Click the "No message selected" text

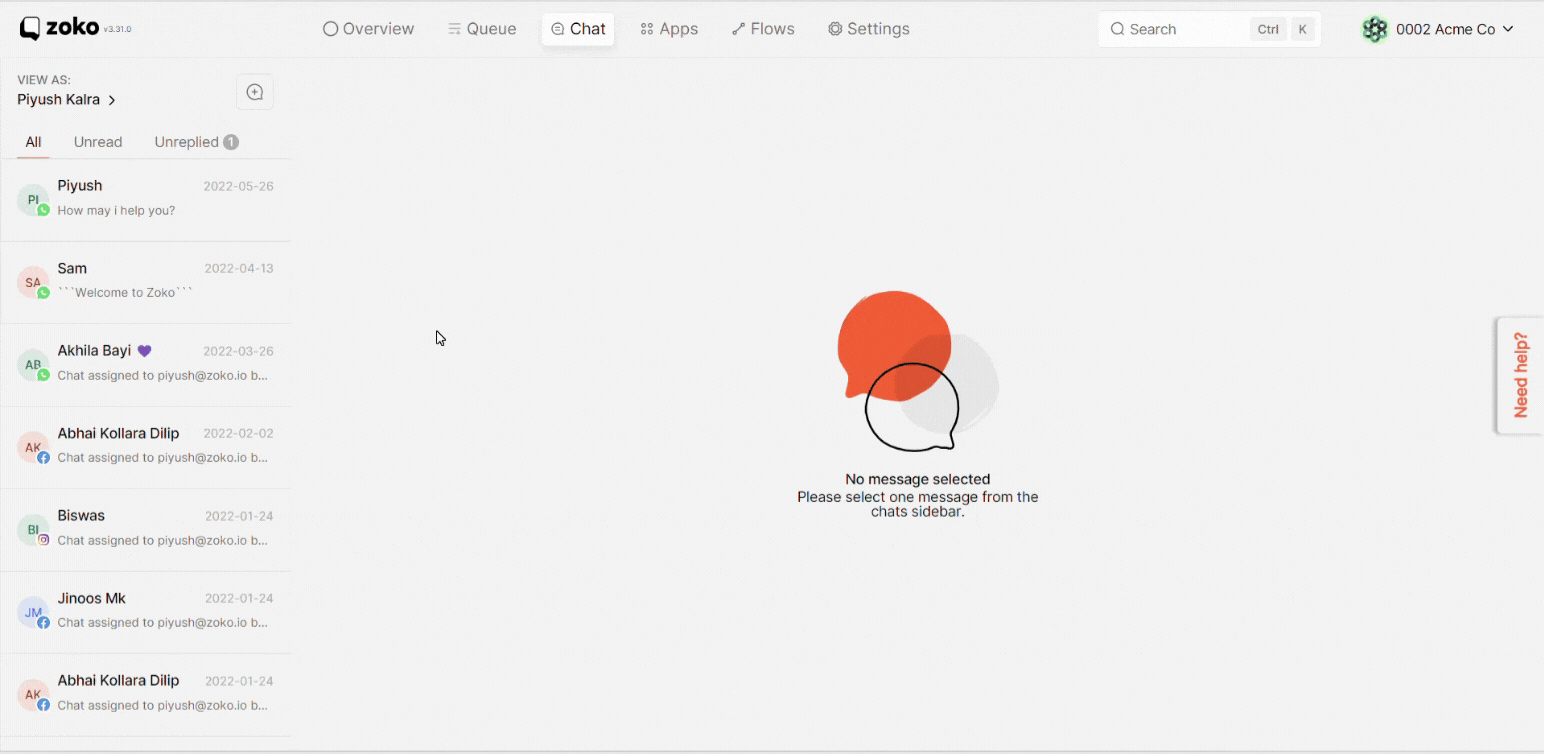pos(918,479)
